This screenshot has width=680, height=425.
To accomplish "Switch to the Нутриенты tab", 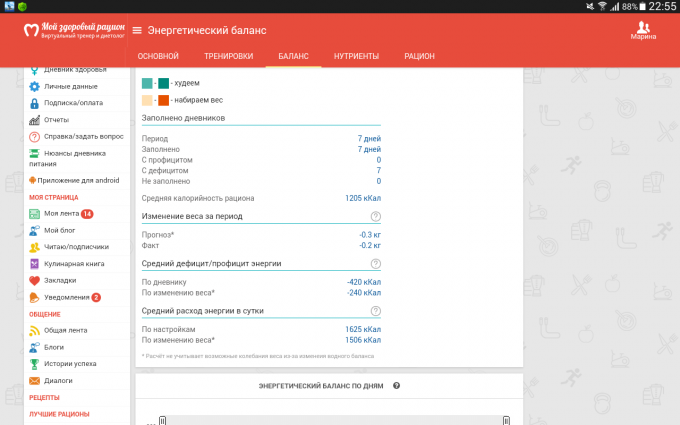I will pos(357,57).
